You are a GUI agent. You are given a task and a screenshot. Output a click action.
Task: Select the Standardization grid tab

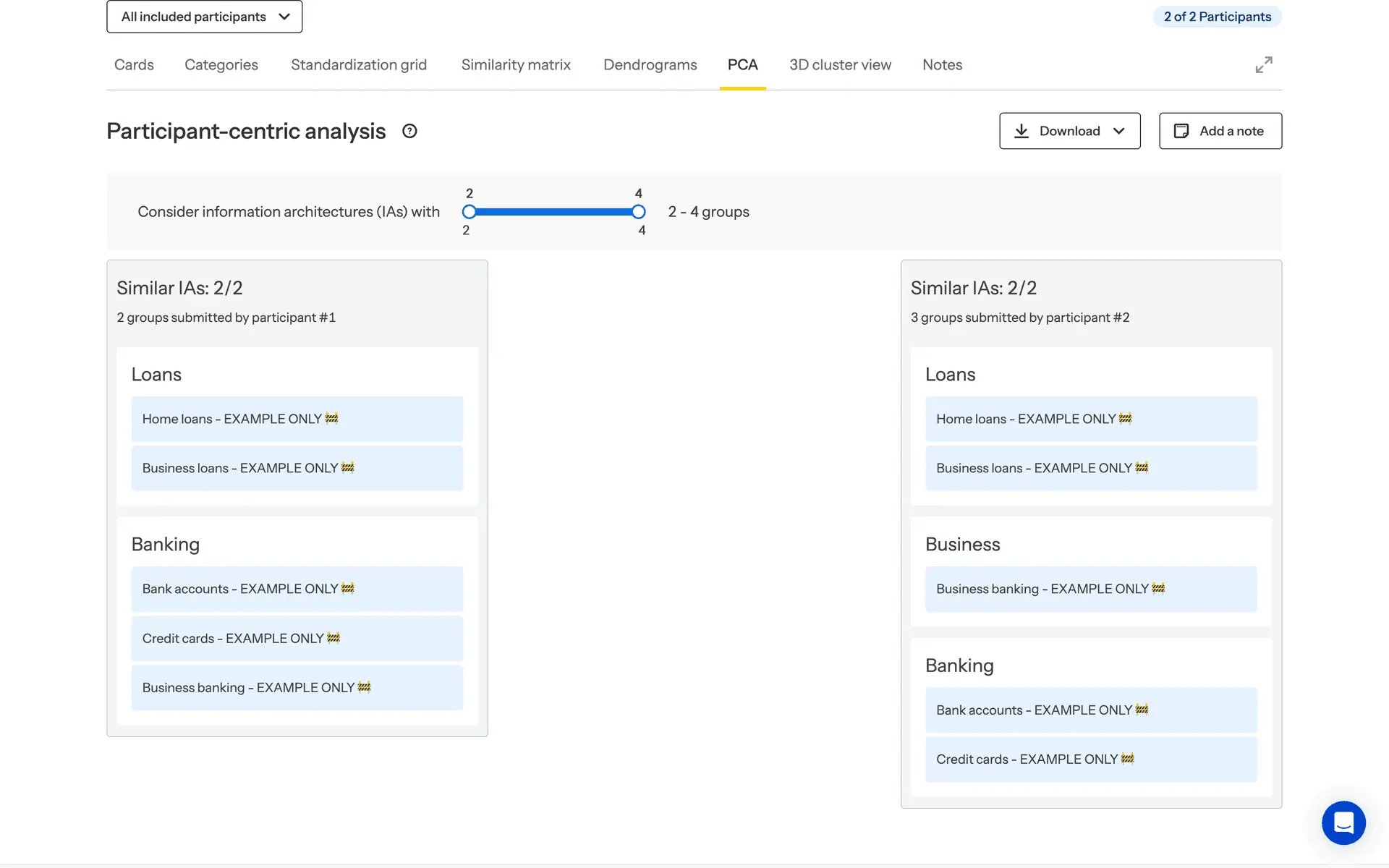359,65
